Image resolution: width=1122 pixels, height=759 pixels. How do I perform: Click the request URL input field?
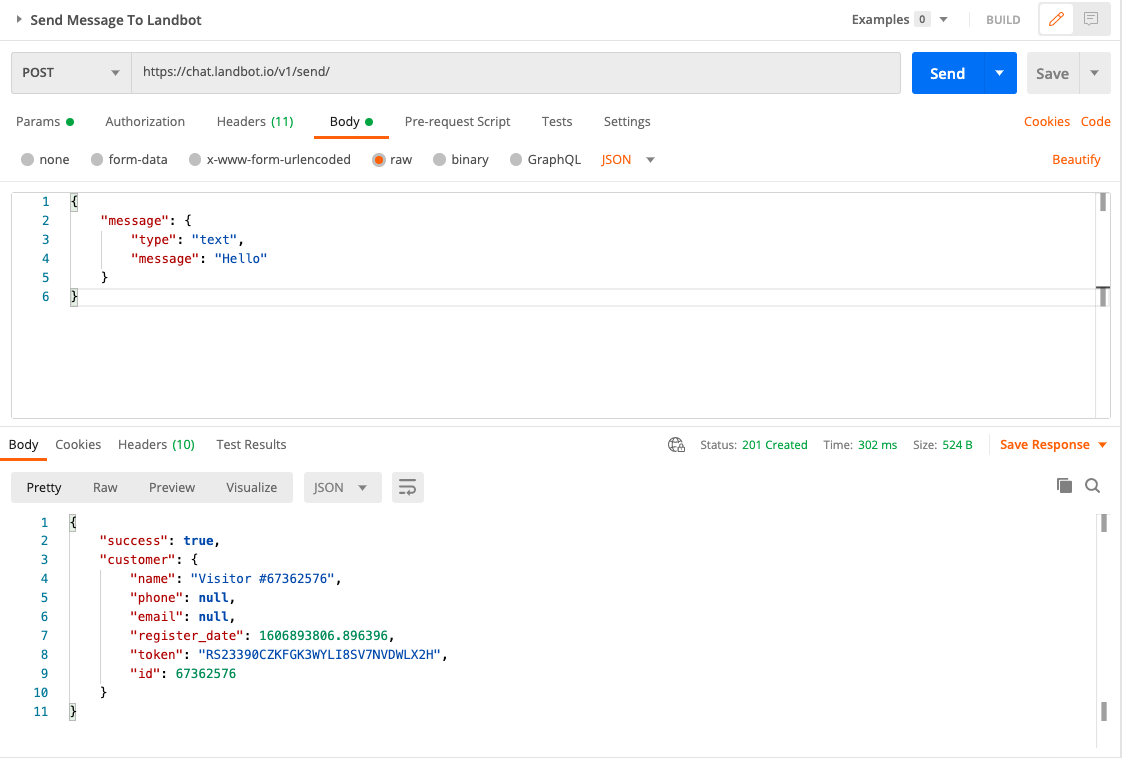516,73
